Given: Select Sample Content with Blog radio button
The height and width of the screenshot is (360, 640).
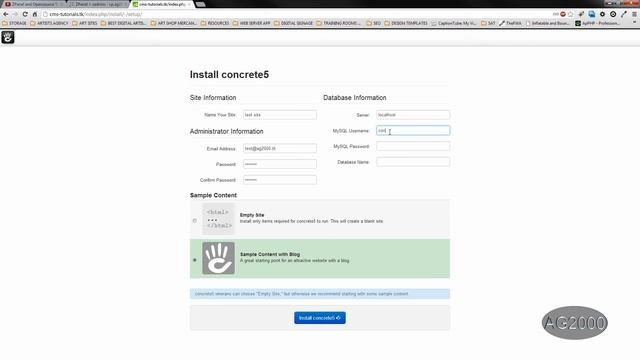Looking at the screenshot, I should coord(195,260).
